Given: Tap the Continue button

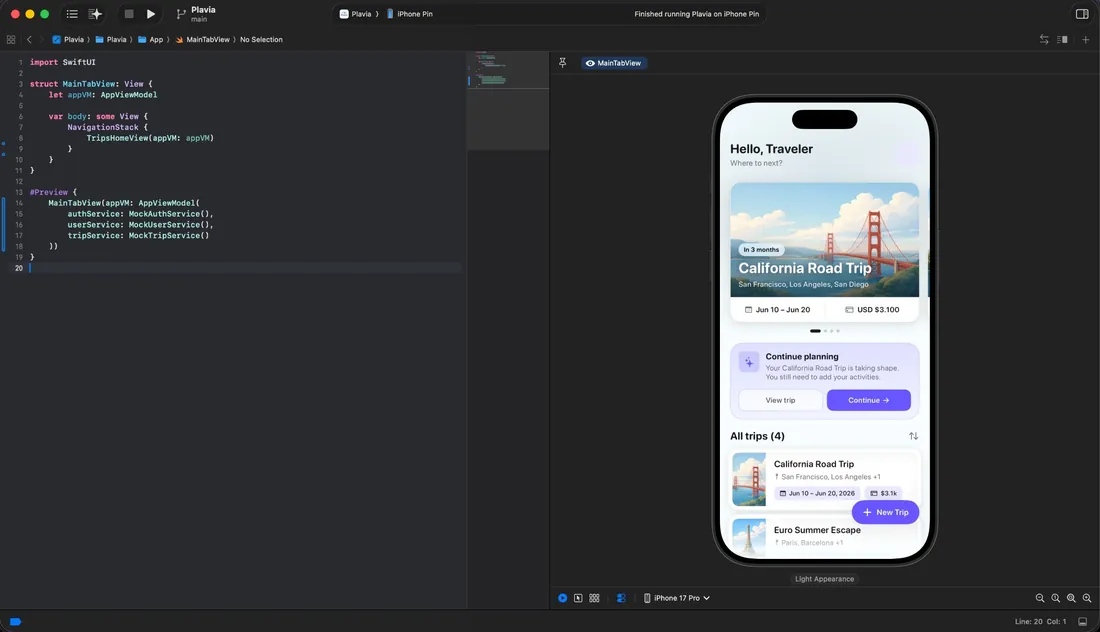Looking at the screenshot, I should point(868,401).
